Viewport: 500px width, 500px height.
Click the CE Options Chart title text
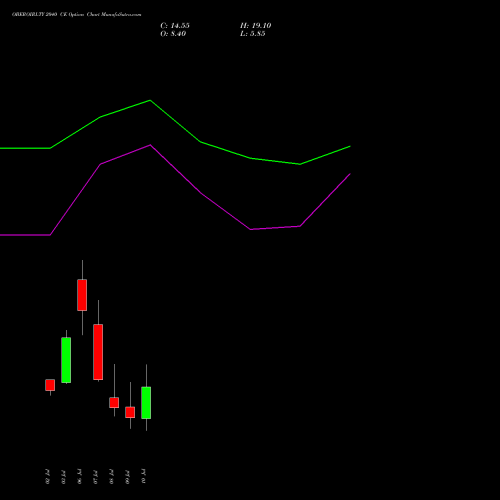pos(76,15)
